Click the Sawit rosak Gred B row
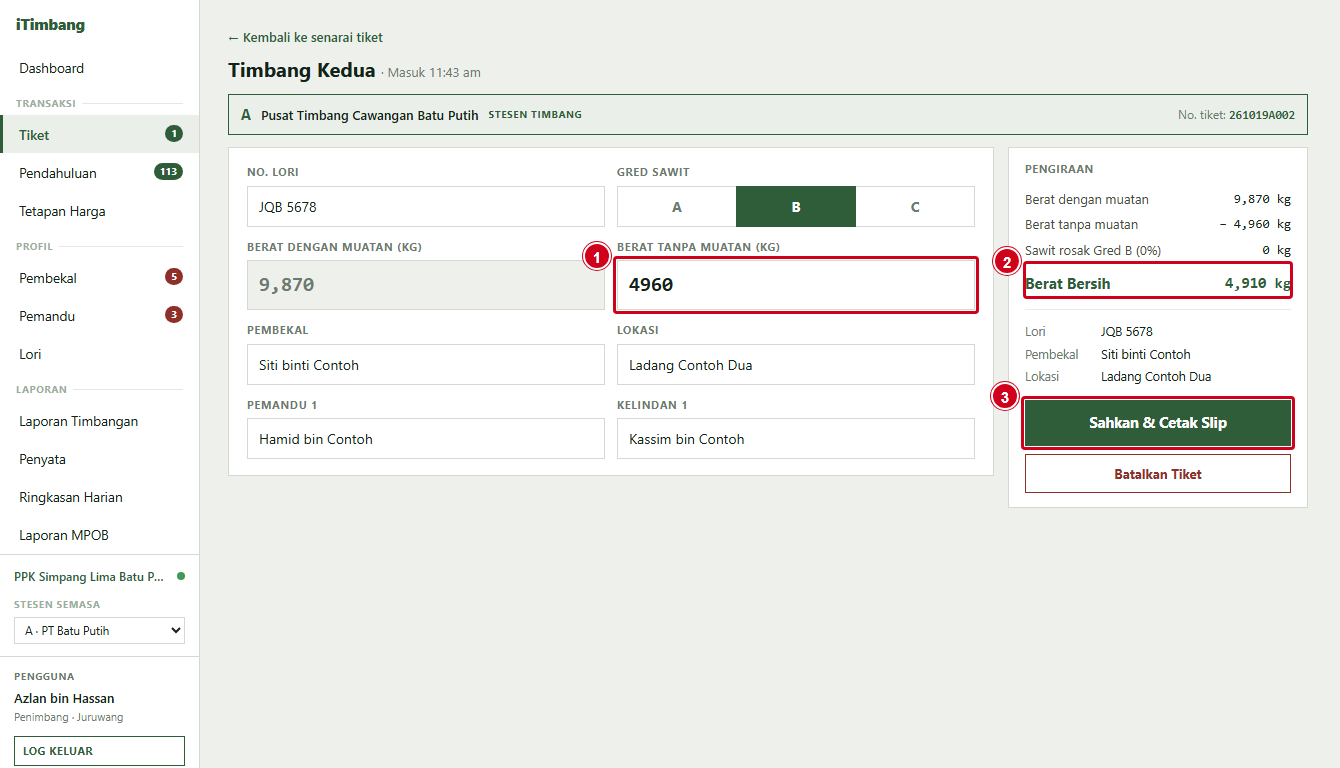1340x768 pixels. (1158, 250)
